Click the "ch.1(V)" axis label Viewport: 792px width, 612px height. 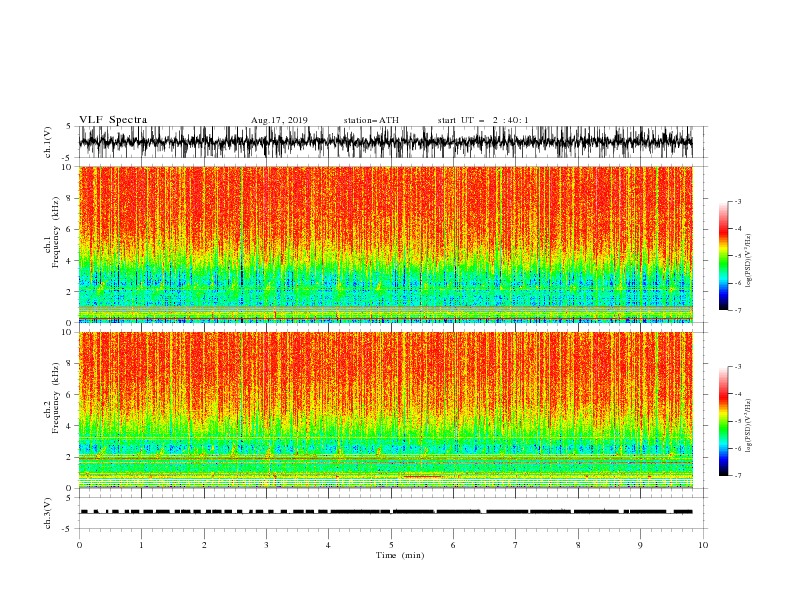point(48,142)
